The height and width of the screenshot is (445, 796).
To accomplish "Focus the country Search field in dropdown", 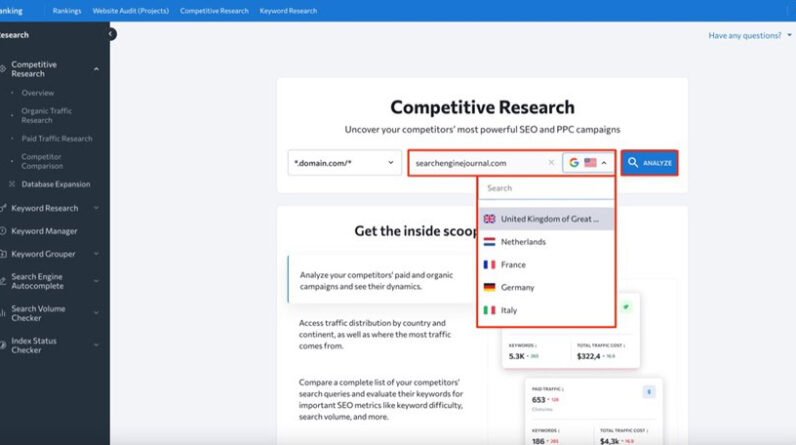I will click(546, 188).
